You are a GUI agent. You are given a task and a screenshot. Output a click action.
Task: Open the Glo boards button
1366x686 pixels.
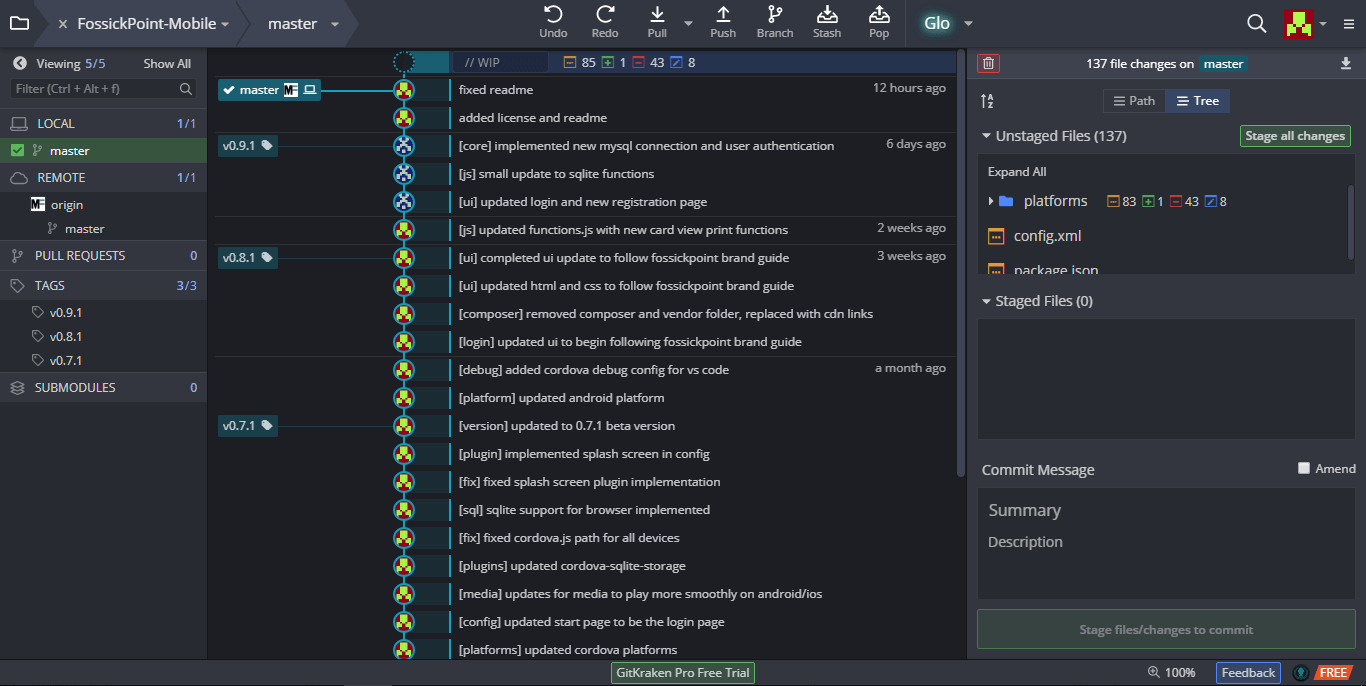pos(937,23)
